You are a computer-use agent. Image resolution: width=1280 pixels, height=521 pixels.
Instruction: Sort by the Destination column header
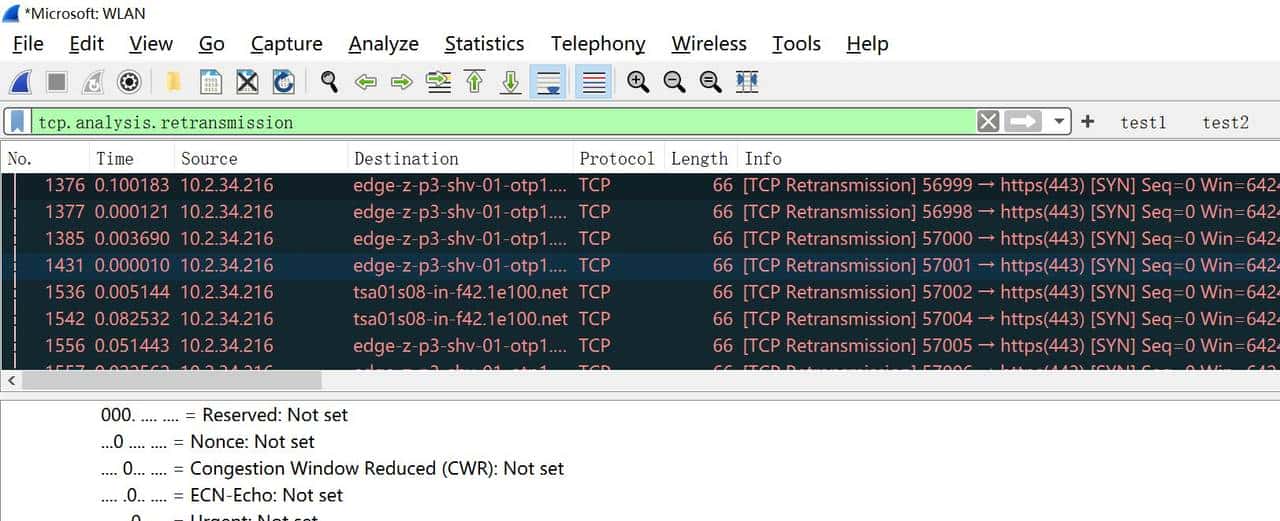point(461,158)
